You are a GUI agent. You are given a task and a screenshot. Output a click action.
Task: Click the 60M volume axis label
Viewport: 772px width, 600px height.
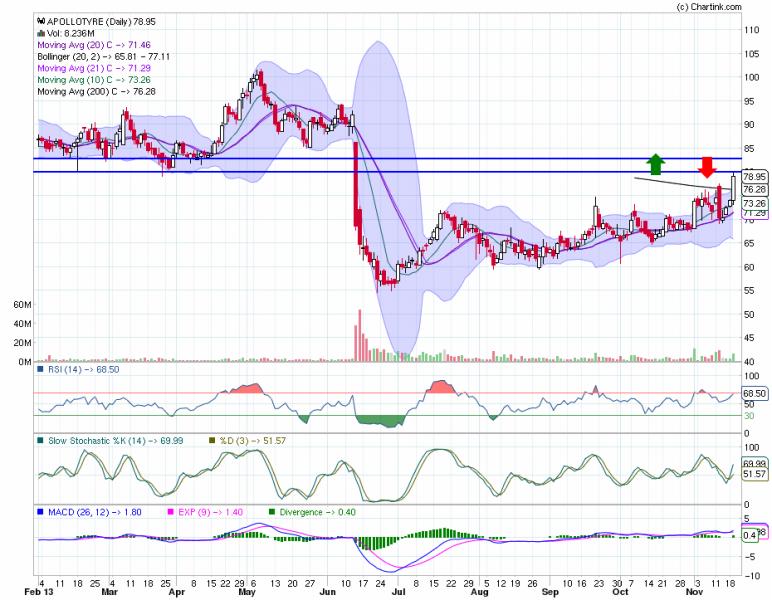(x=23, y=305)
